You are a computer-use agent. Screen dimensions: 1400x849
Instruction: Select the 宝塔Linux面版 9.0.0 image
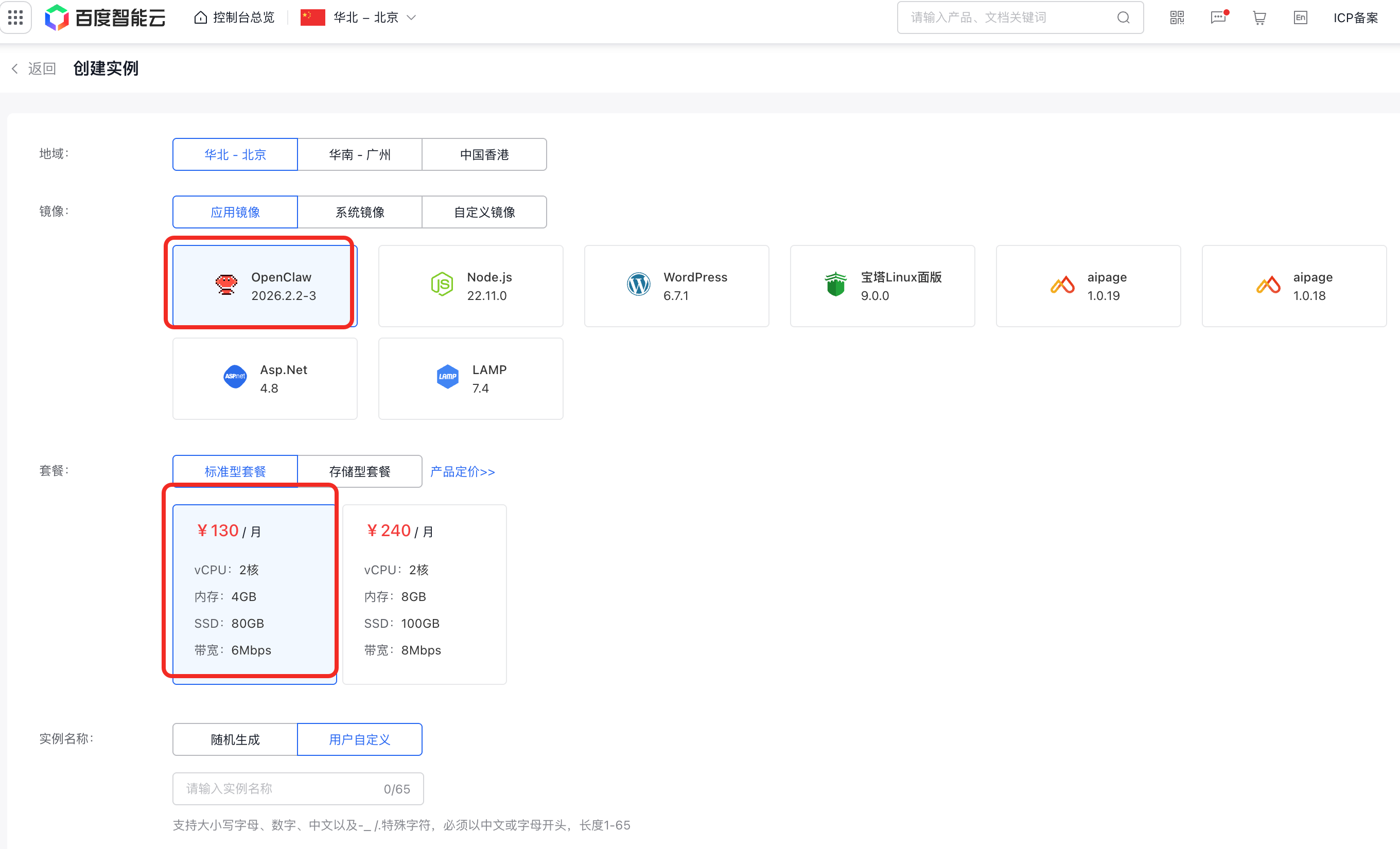(882, 286)
